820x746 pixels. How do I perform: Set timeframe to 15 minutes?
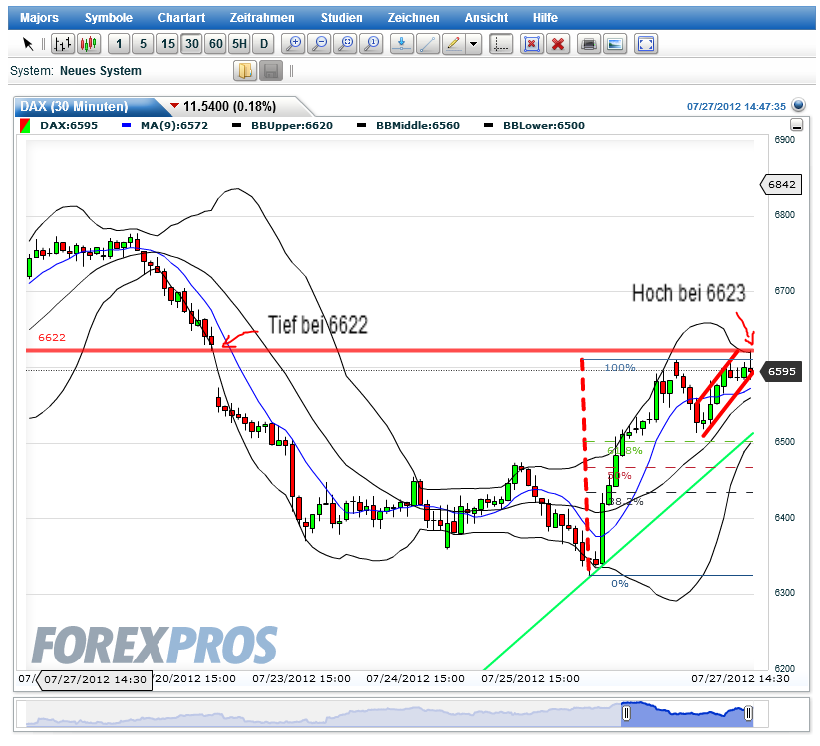[x=168, y=44]
